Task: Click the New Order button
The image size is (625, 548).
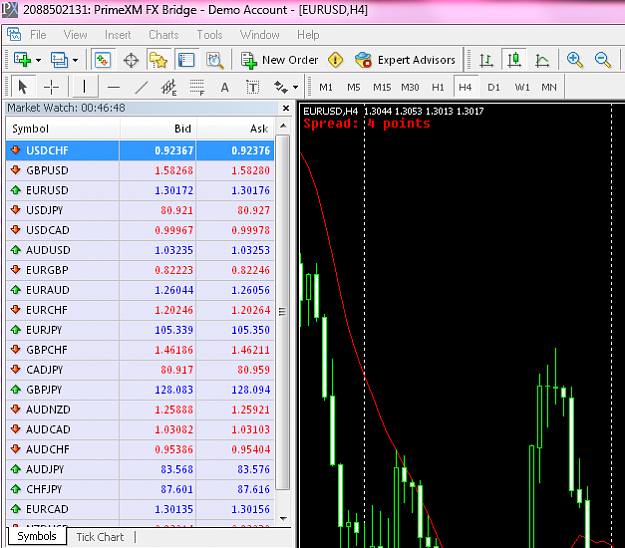Action: 279,60
